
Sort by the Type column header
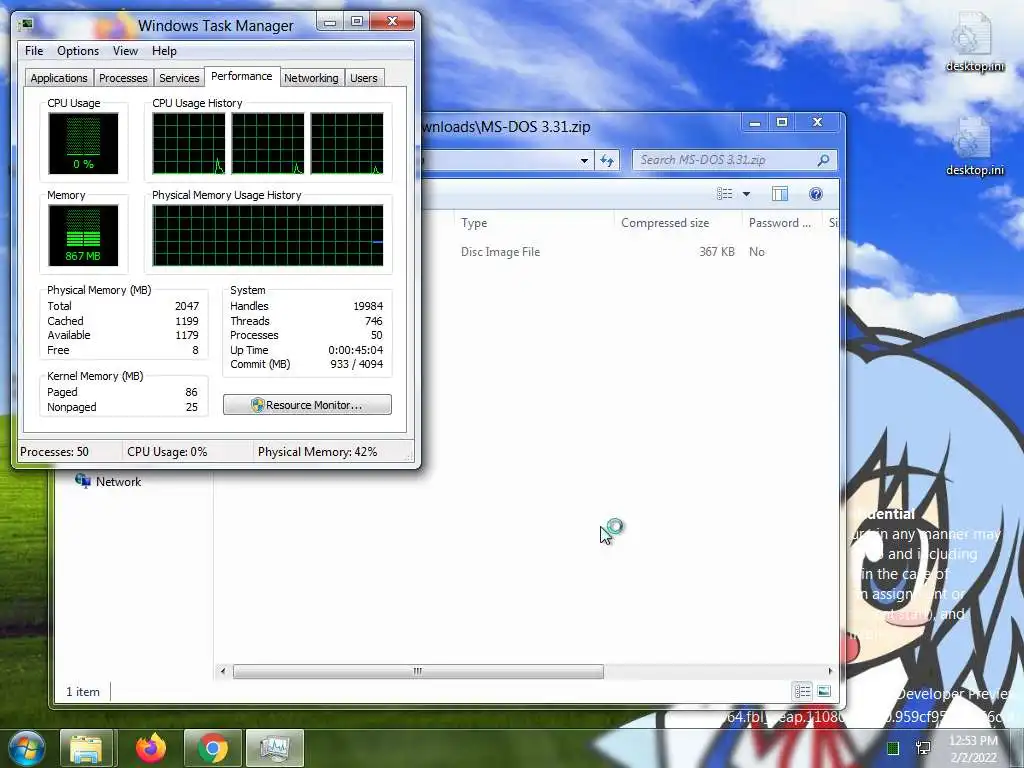click(x=534, y=223)
